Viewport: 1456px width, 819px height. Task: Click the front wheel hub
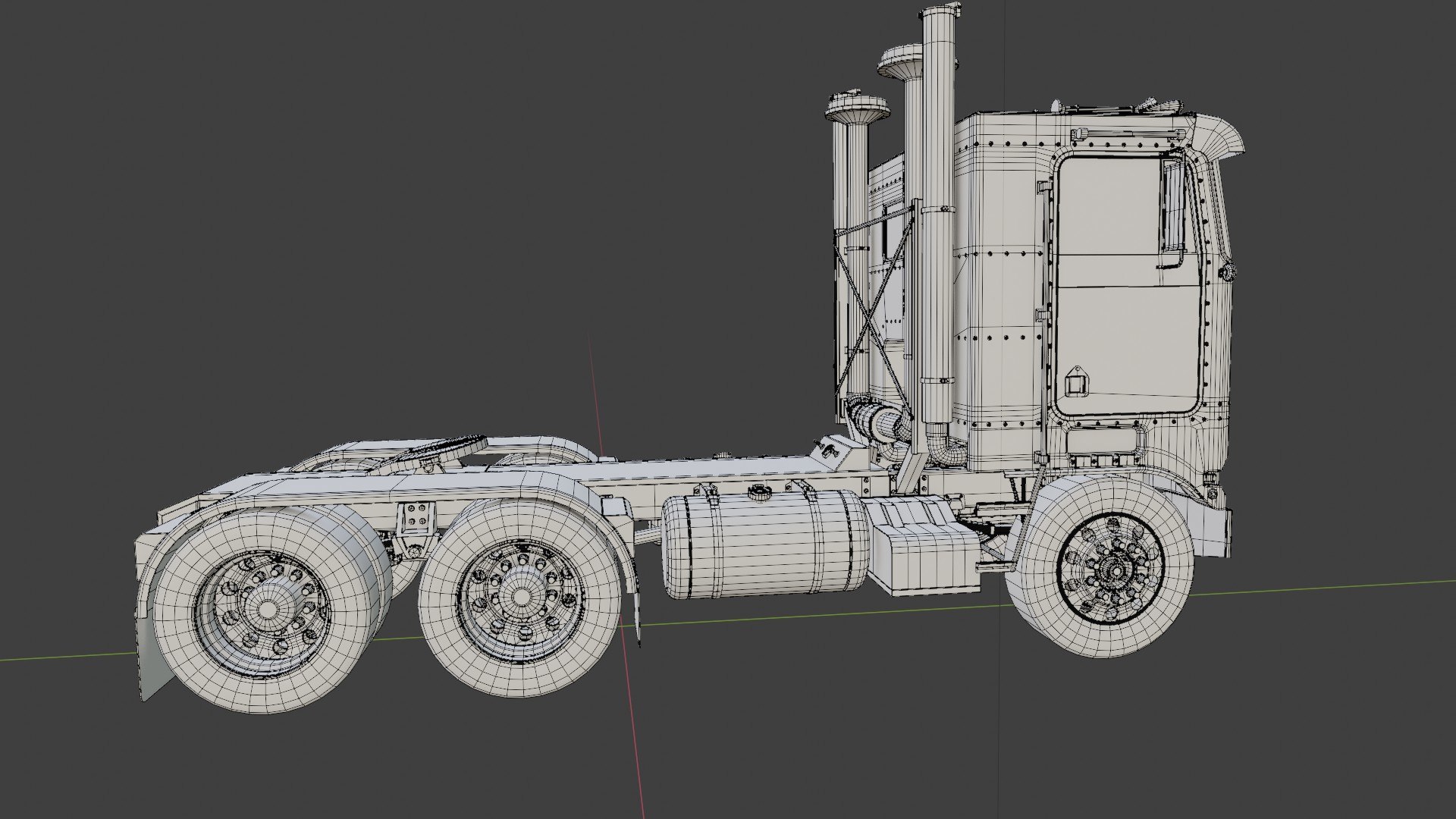[x=1115, y=570]
